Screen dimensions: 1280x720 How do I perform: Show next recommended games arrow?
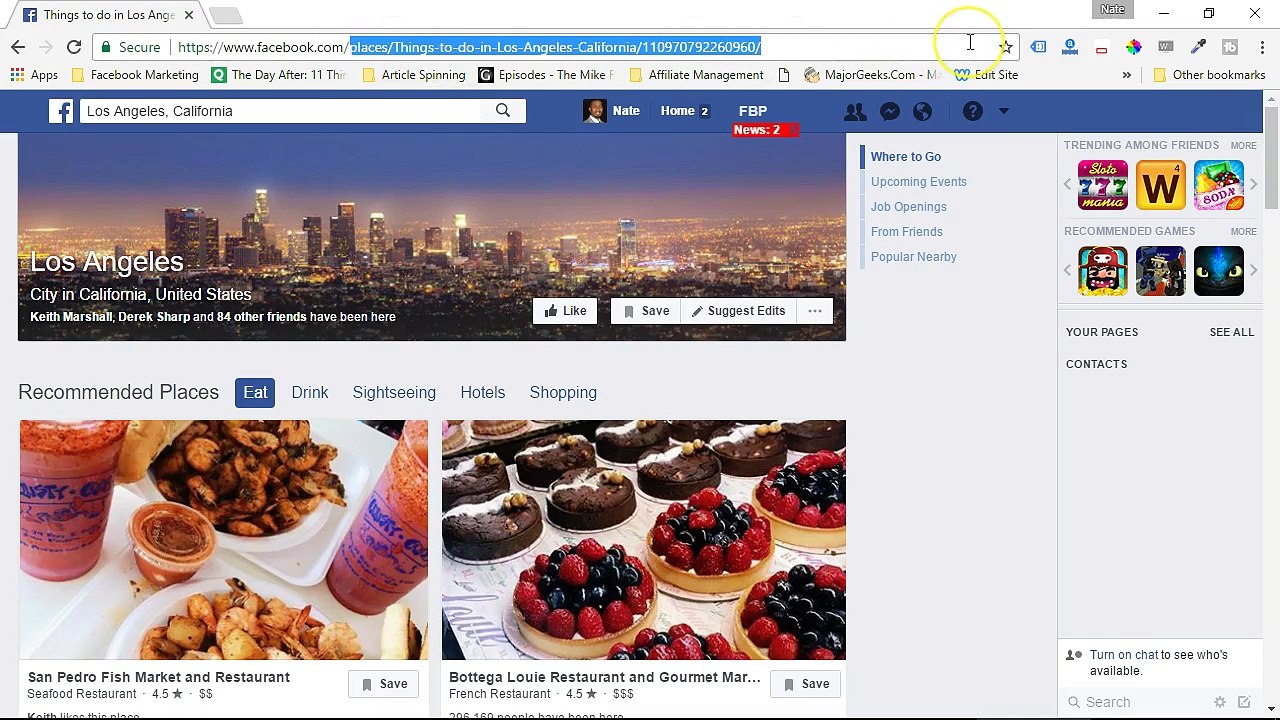point(1253,271)
